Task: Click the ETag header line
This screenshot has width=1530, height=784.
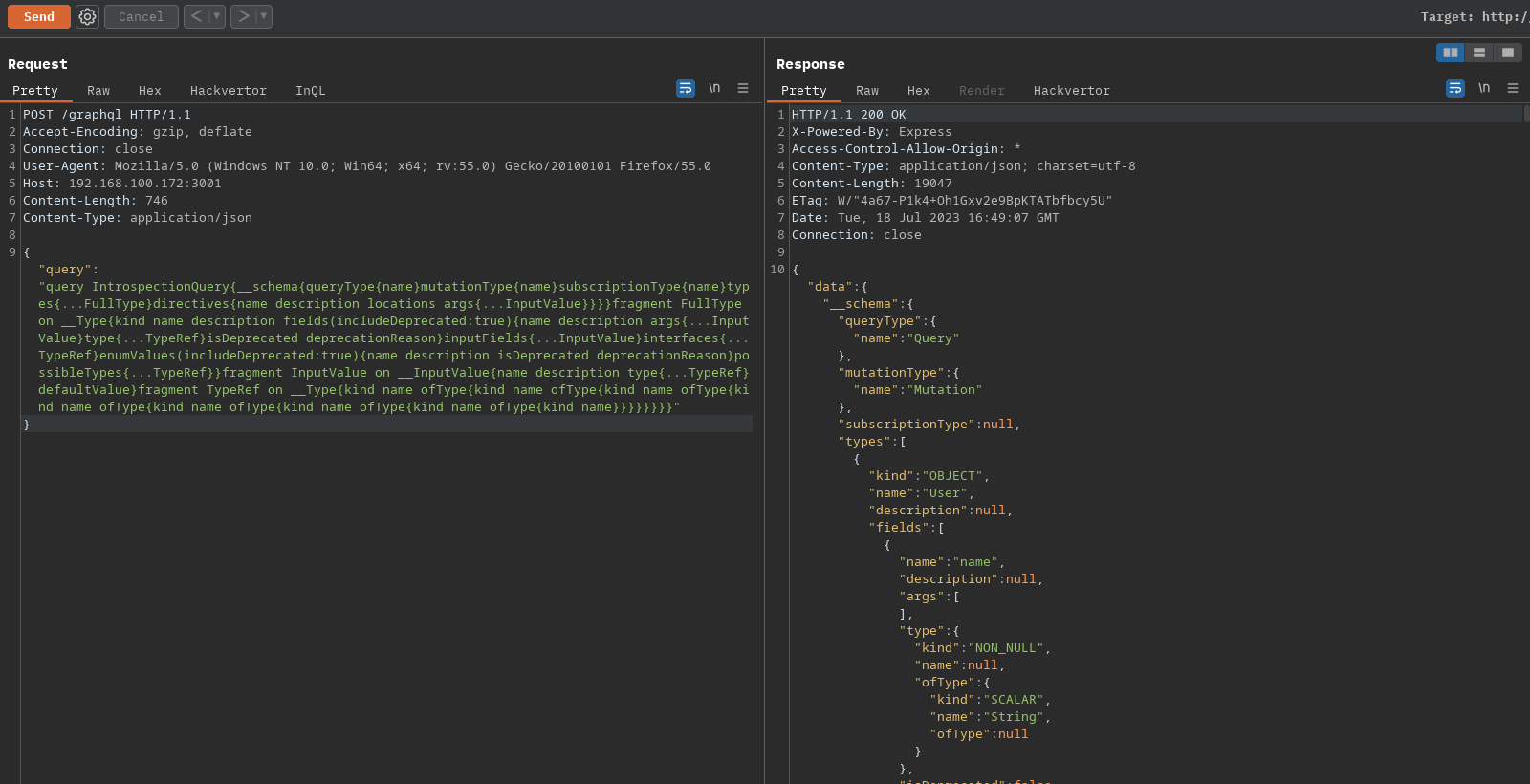Action: tap(952, 201)
